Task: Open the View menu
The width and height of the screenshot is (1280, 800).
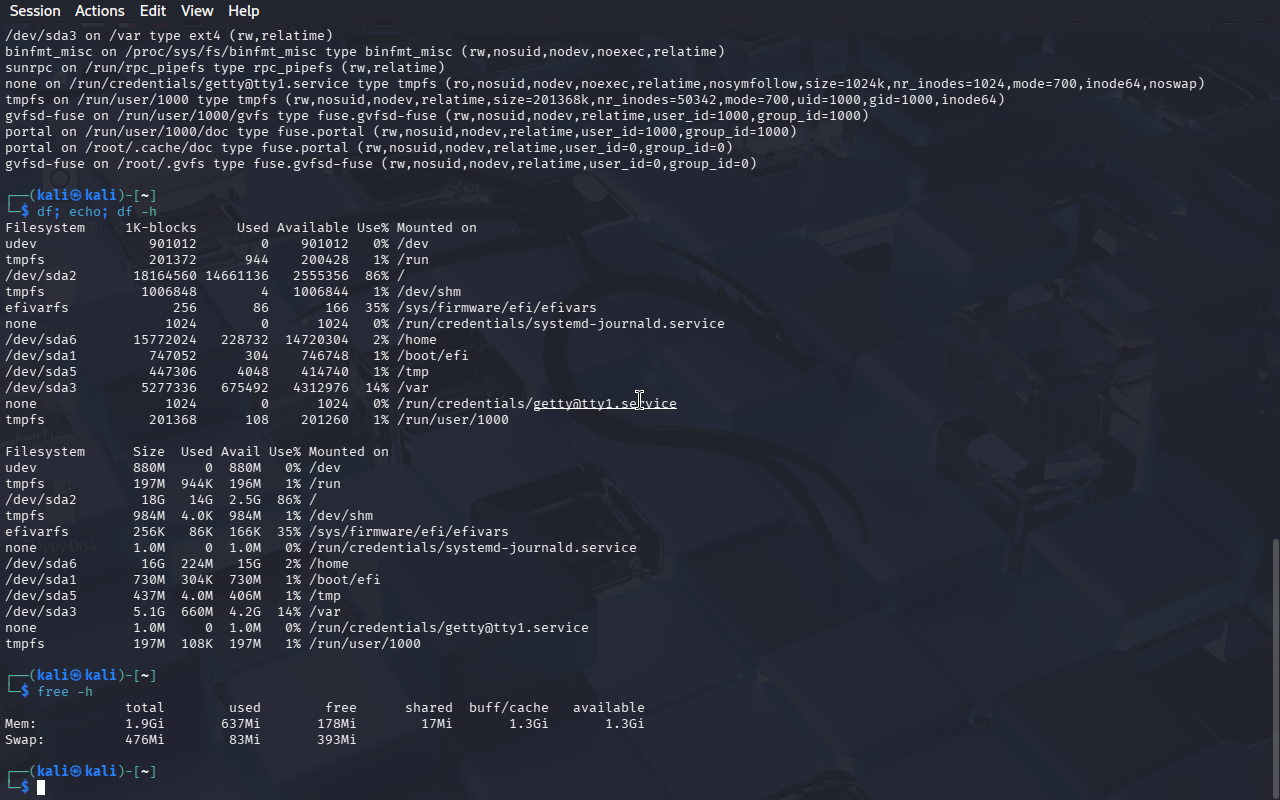Action: 197,11
